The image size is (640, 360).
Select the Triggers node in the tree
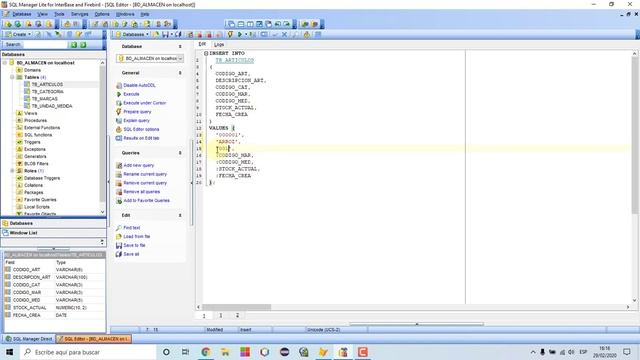(32, 142)
